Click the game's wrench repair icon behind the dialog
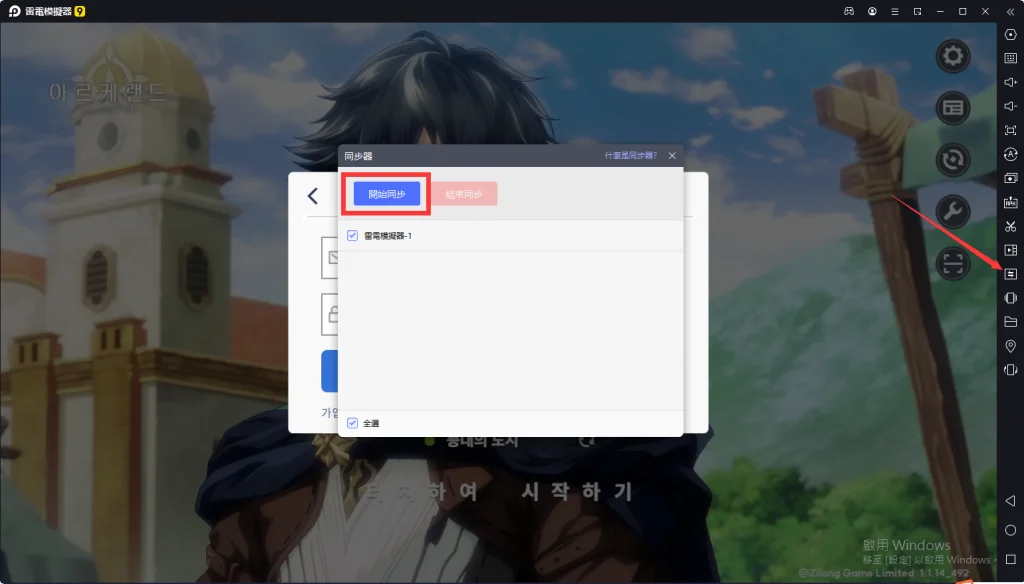This screenshot has width=1024, height=584. (x=953, y=212)
